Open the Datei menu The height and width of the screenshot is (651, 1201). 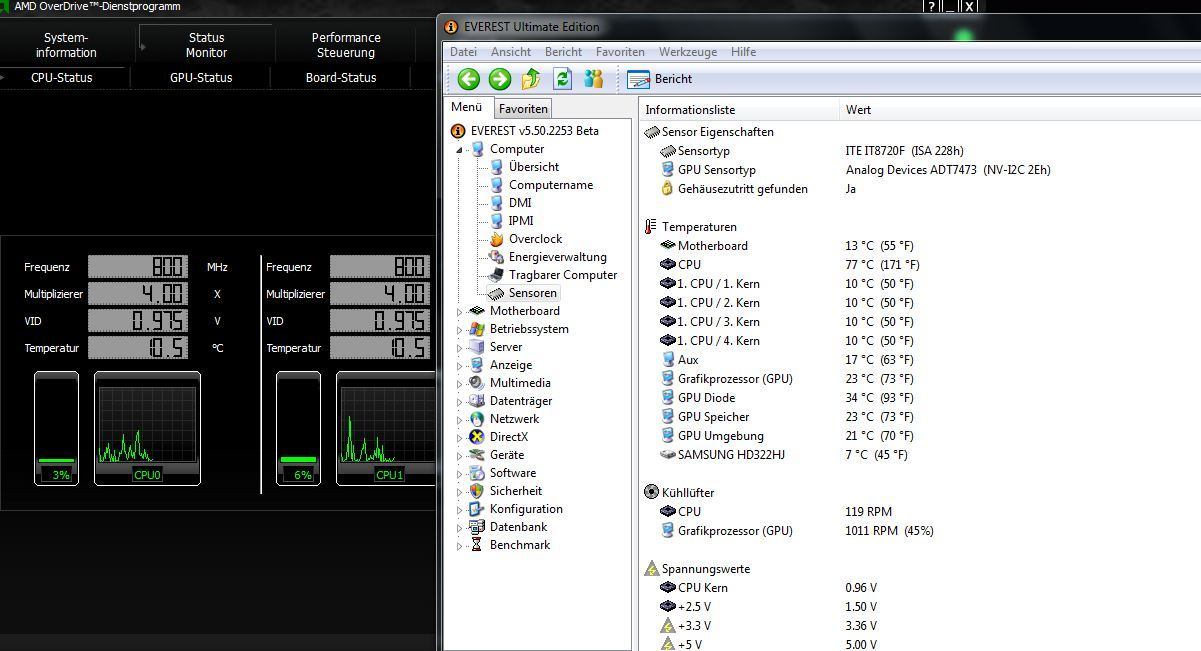coord(463,52)
